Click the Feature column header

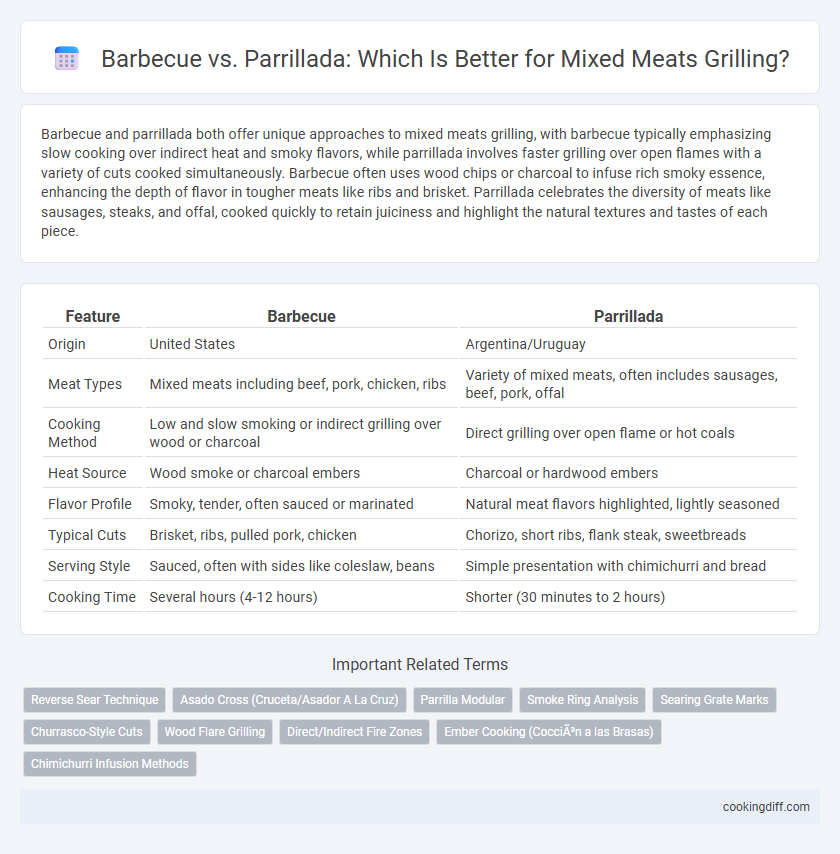tap(93, 316)
